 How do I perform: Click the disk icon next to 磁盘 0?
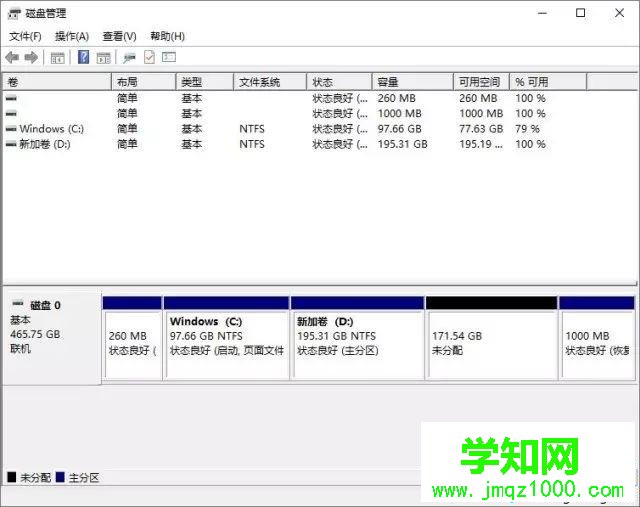[18, 303]
